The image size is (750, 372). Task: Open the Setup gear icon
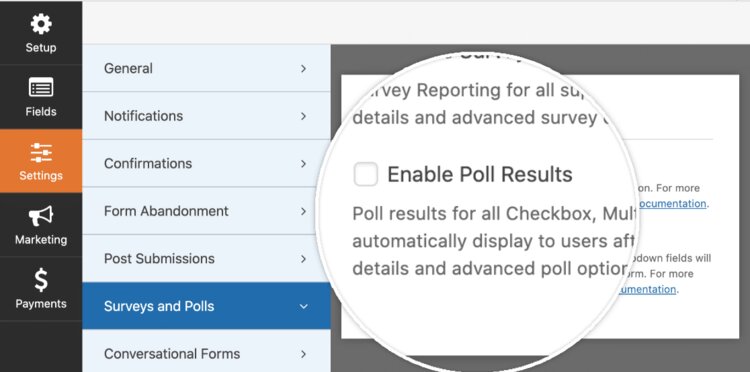click(x=41, y=24)
